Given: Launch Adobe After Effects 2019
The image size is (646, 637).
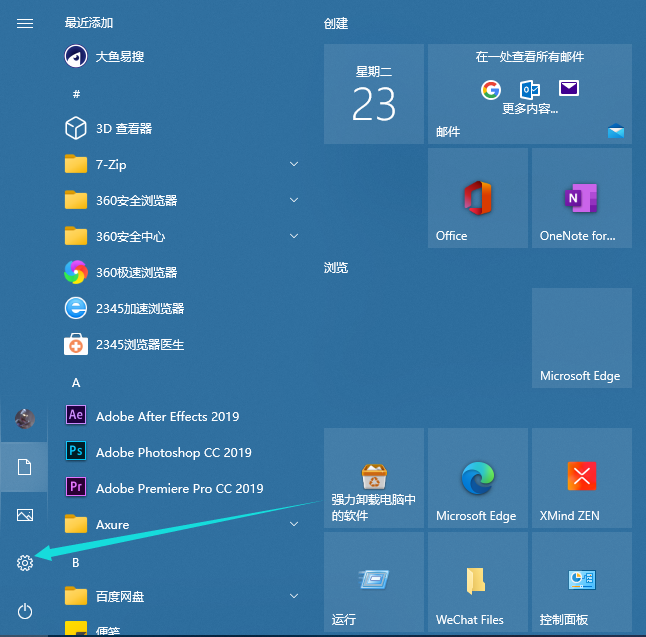Looking at the screenshot, I should pos(167,416).
